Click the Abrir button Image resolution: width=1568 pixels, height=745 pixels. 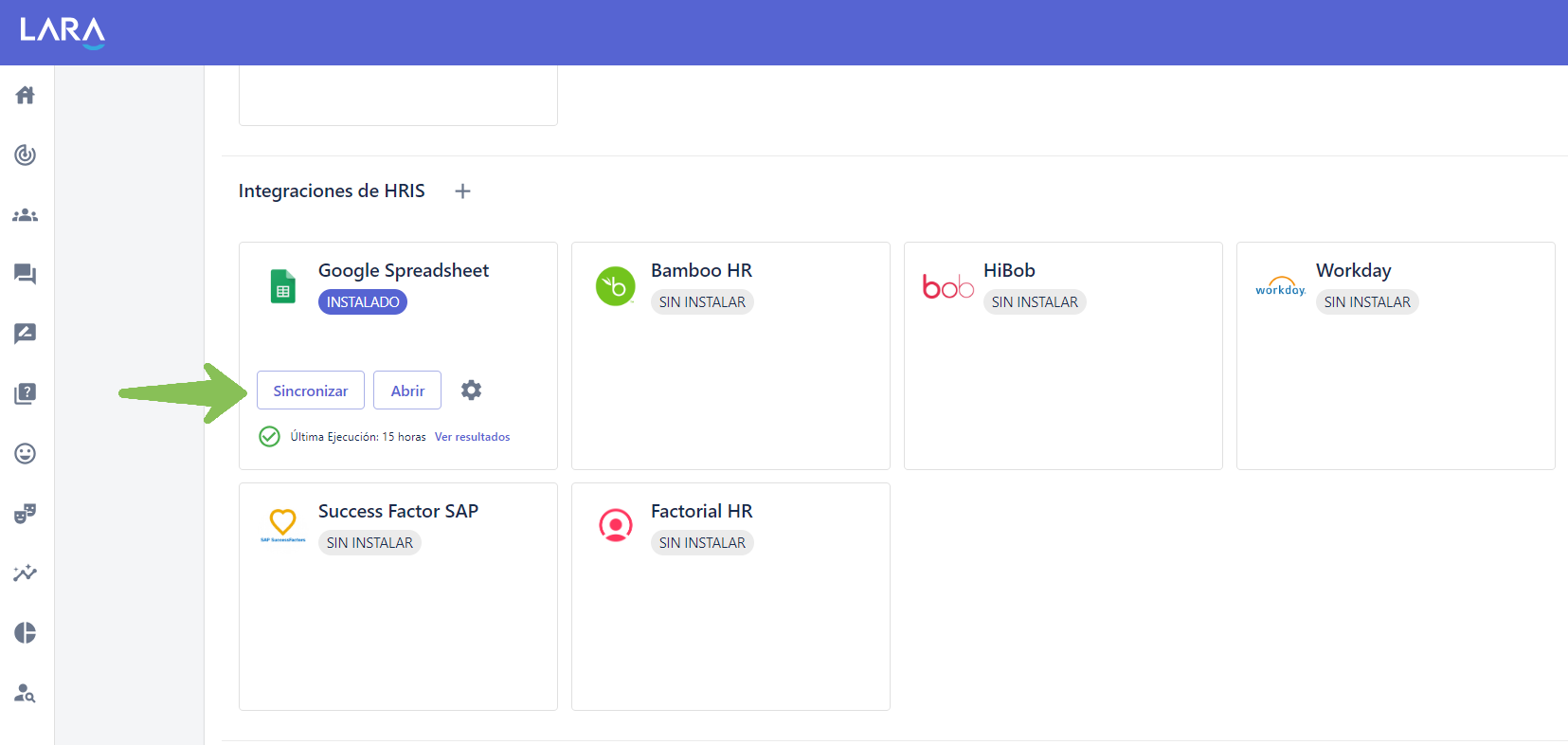click(407, 391)
